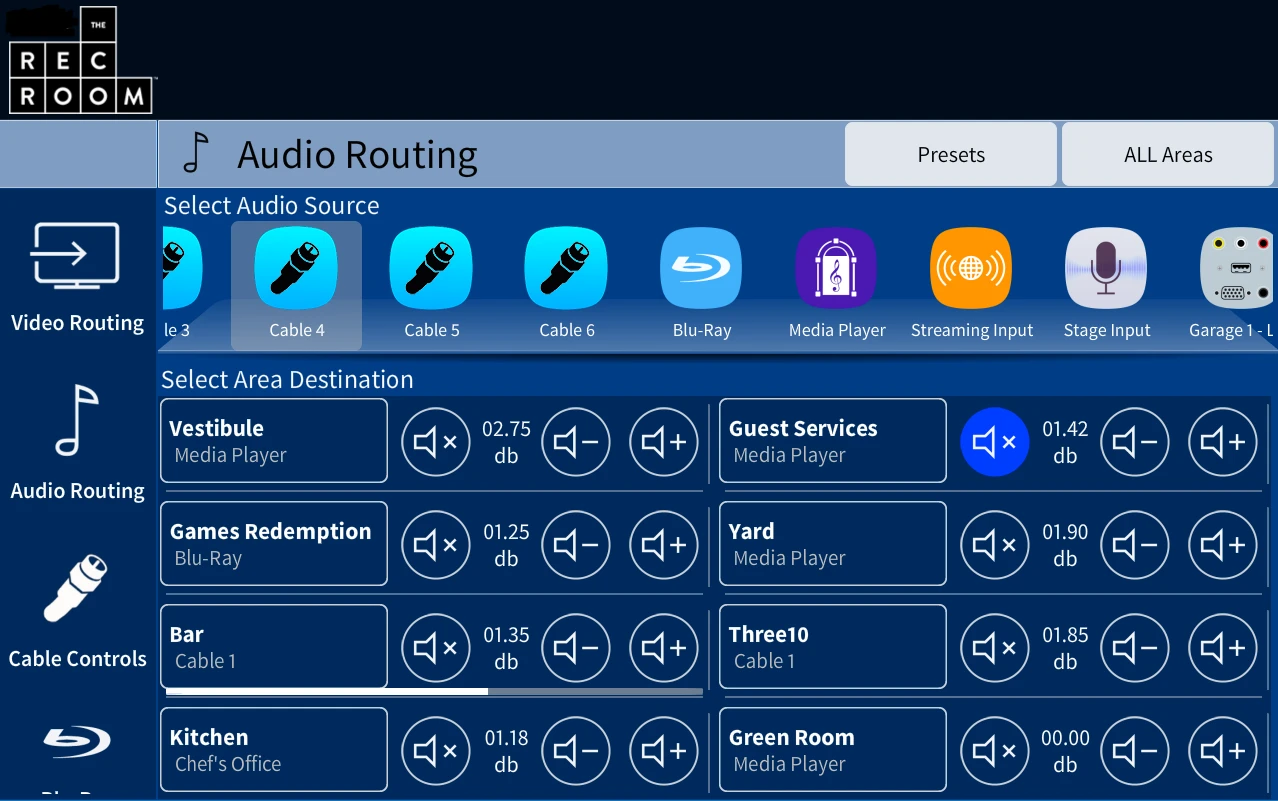
Task: Unmute the Guest Services area
Action: (994, 441)
